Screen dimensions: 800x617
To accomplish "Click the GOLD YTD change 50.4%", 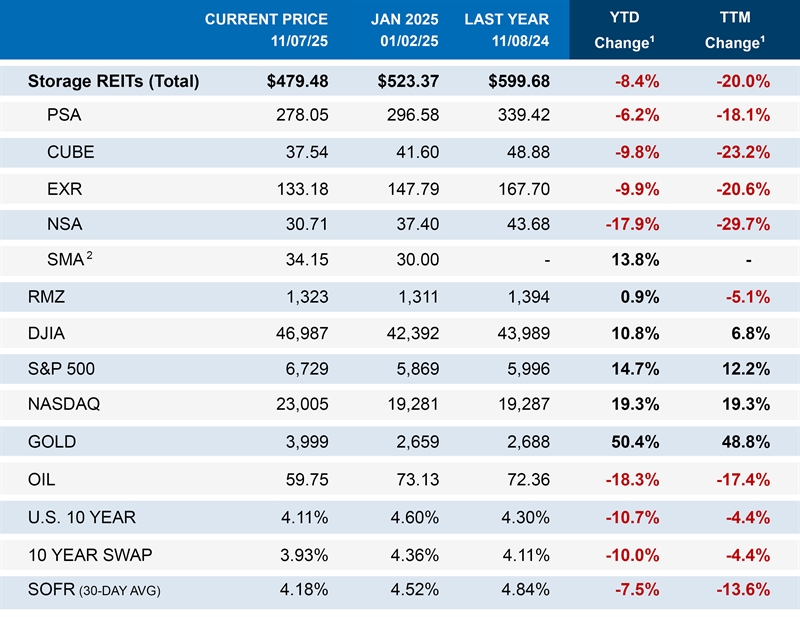I will [x=635, y=442].
